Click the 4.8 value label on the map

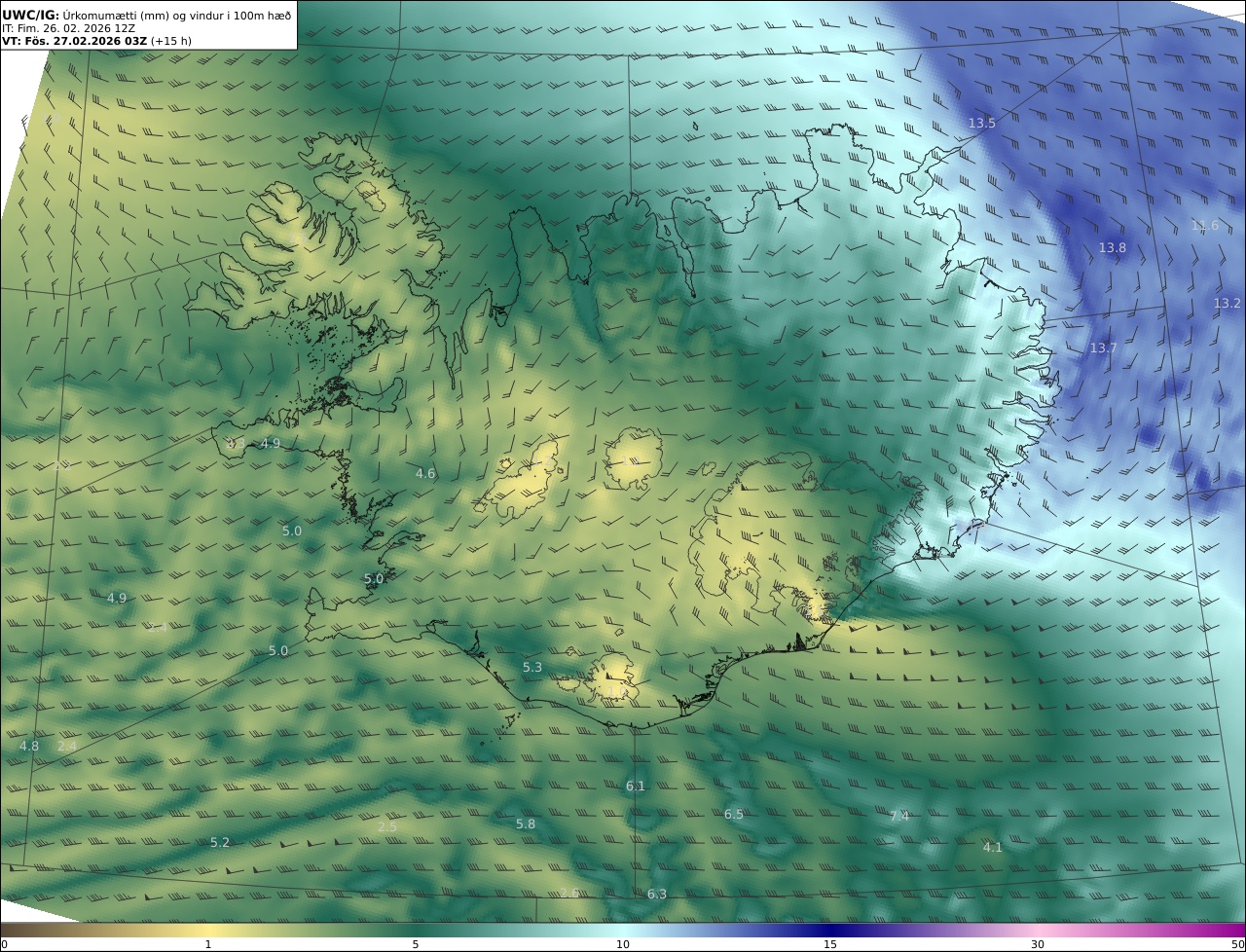(x=29, y=747)
